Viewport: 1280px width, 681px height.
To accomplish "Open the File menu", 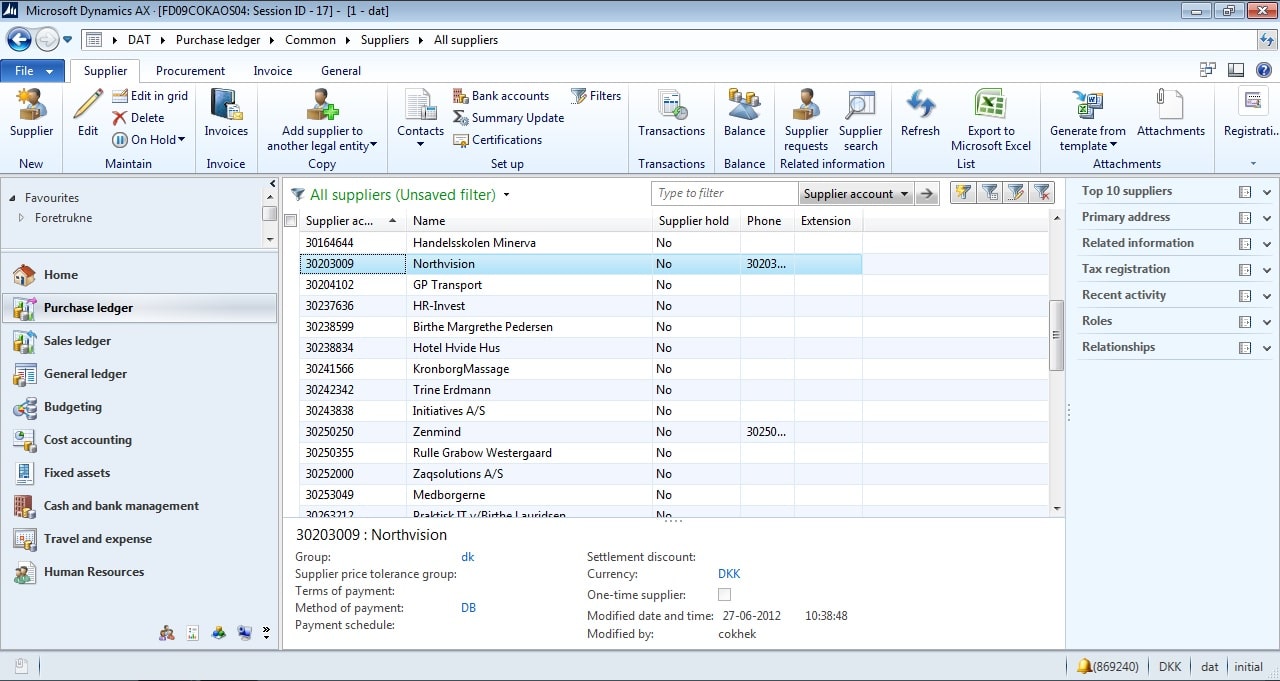I will coord(33,71).
